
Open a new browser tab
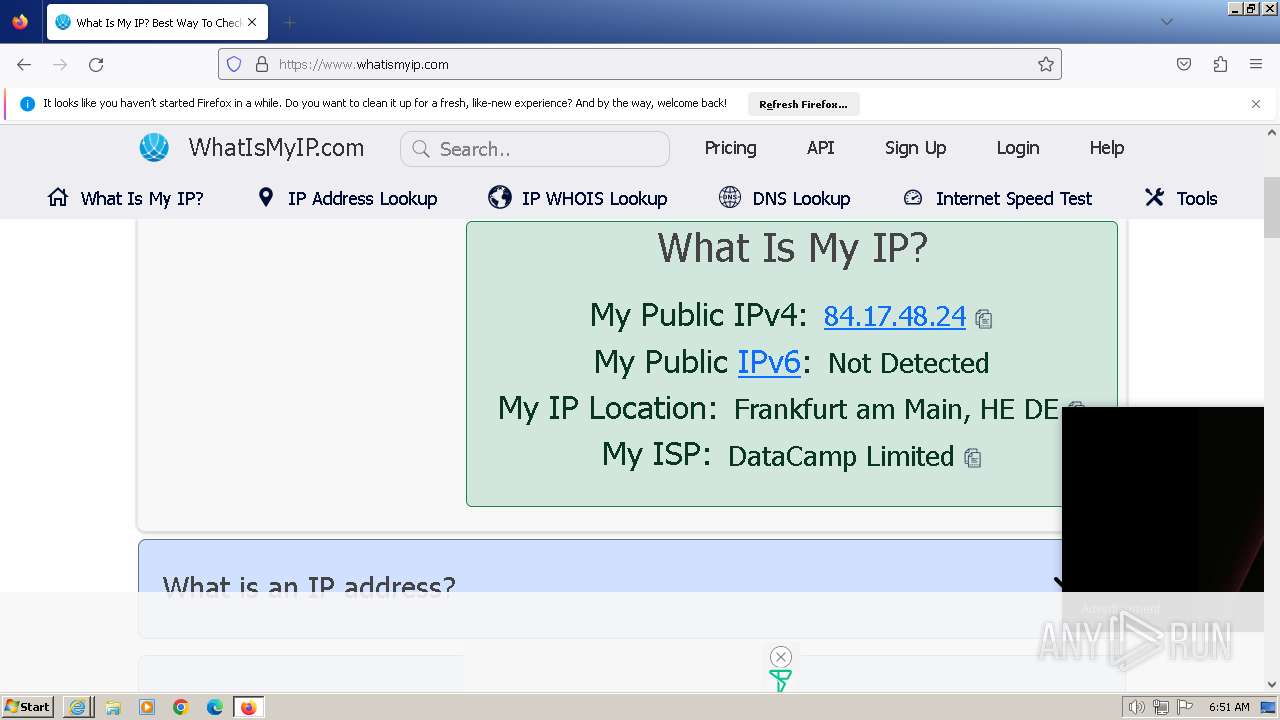coord(289,22)
